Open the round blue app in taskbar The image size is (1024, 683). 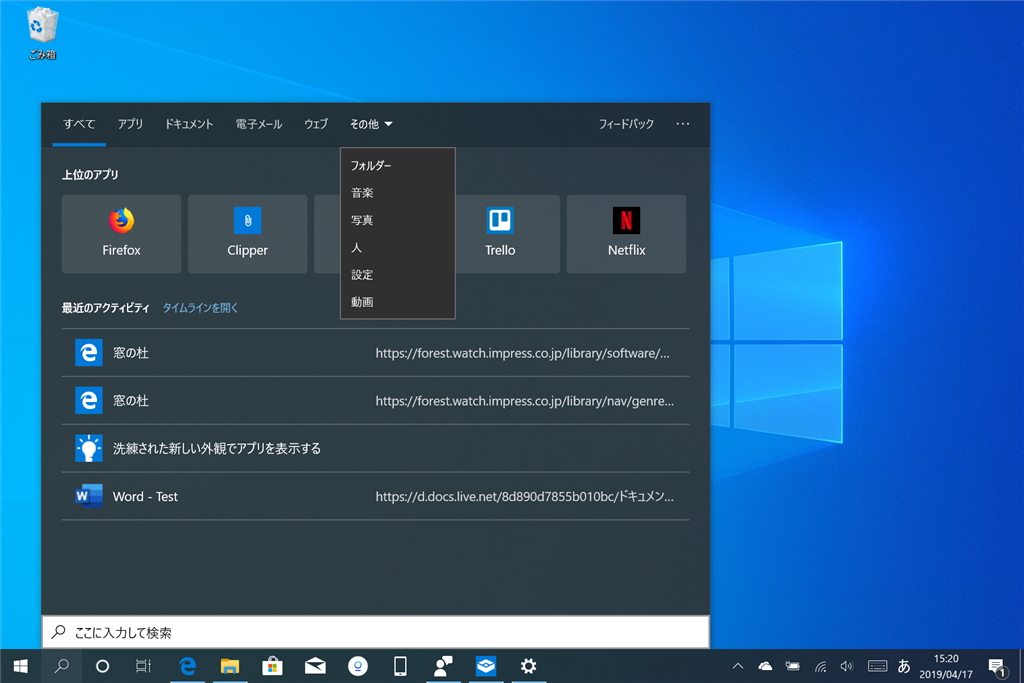point(358,666)
